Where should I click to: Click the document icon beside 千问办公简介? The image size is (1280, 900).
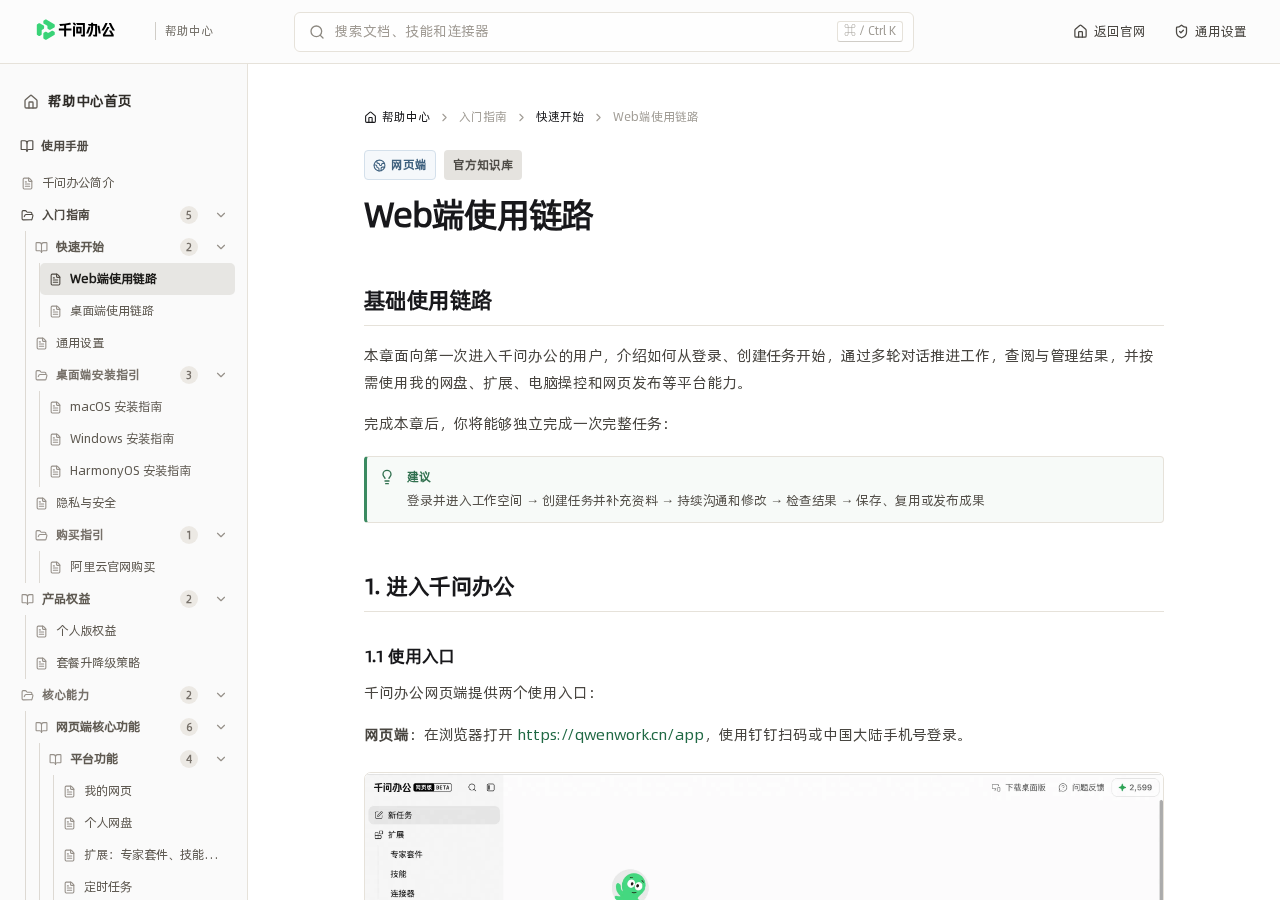click(x=28, y=183)
